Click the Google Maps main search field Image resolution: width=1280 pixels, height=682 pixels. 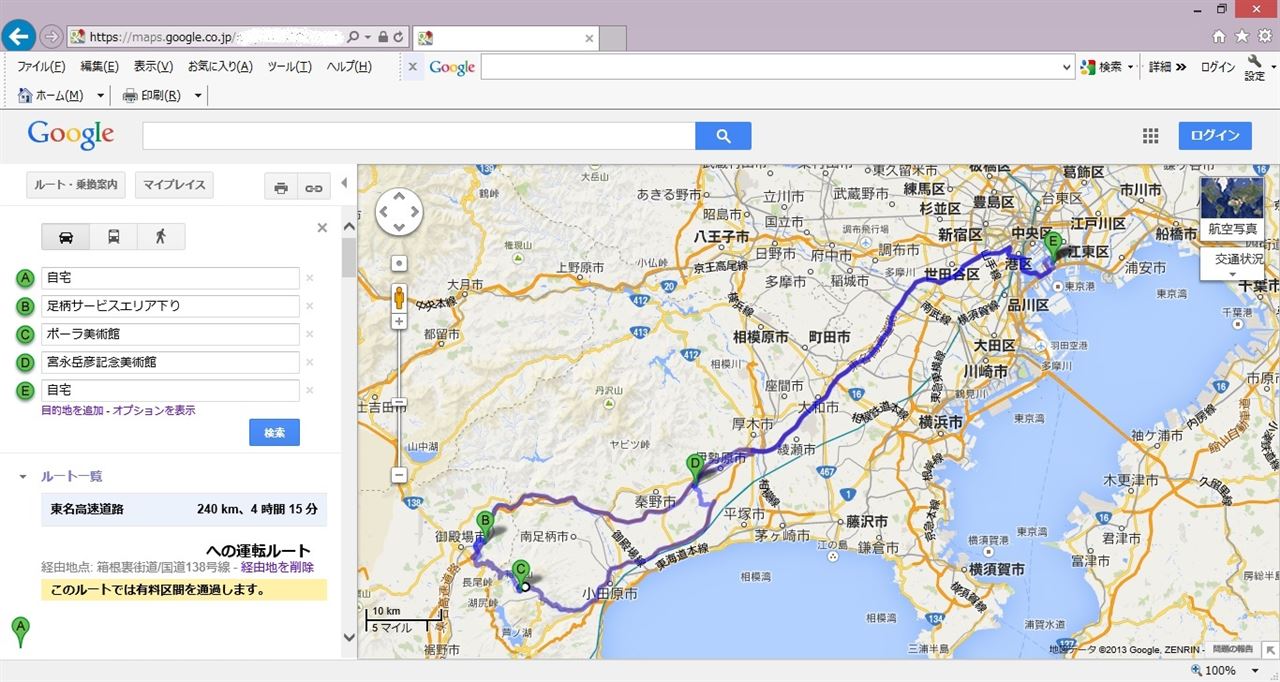click(419, 136)
